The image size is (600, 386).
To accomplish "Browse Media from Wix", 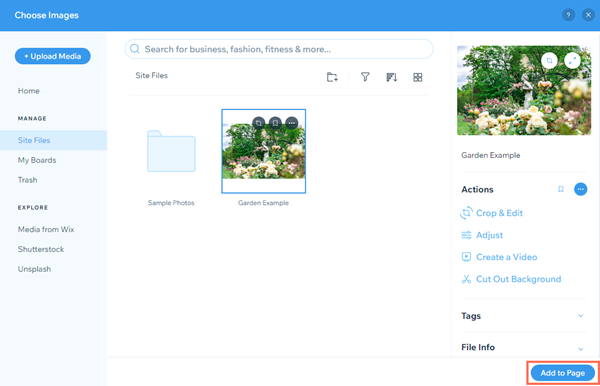I will pos(46,230).
